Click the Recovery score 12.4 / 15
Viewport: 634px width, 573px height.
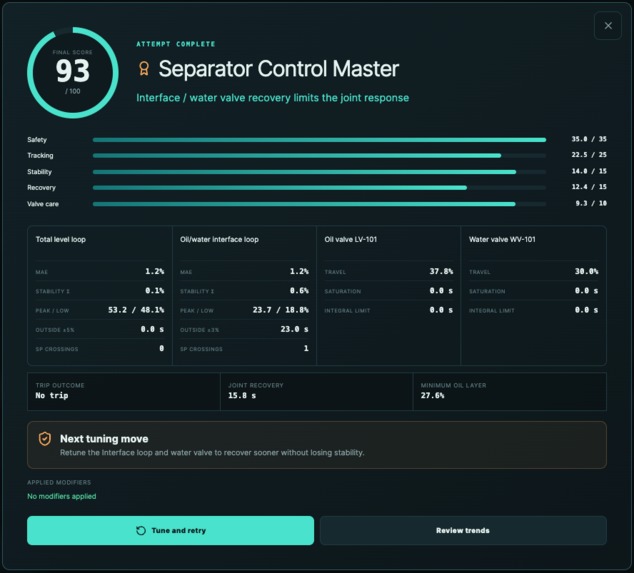tap(589, 187)
